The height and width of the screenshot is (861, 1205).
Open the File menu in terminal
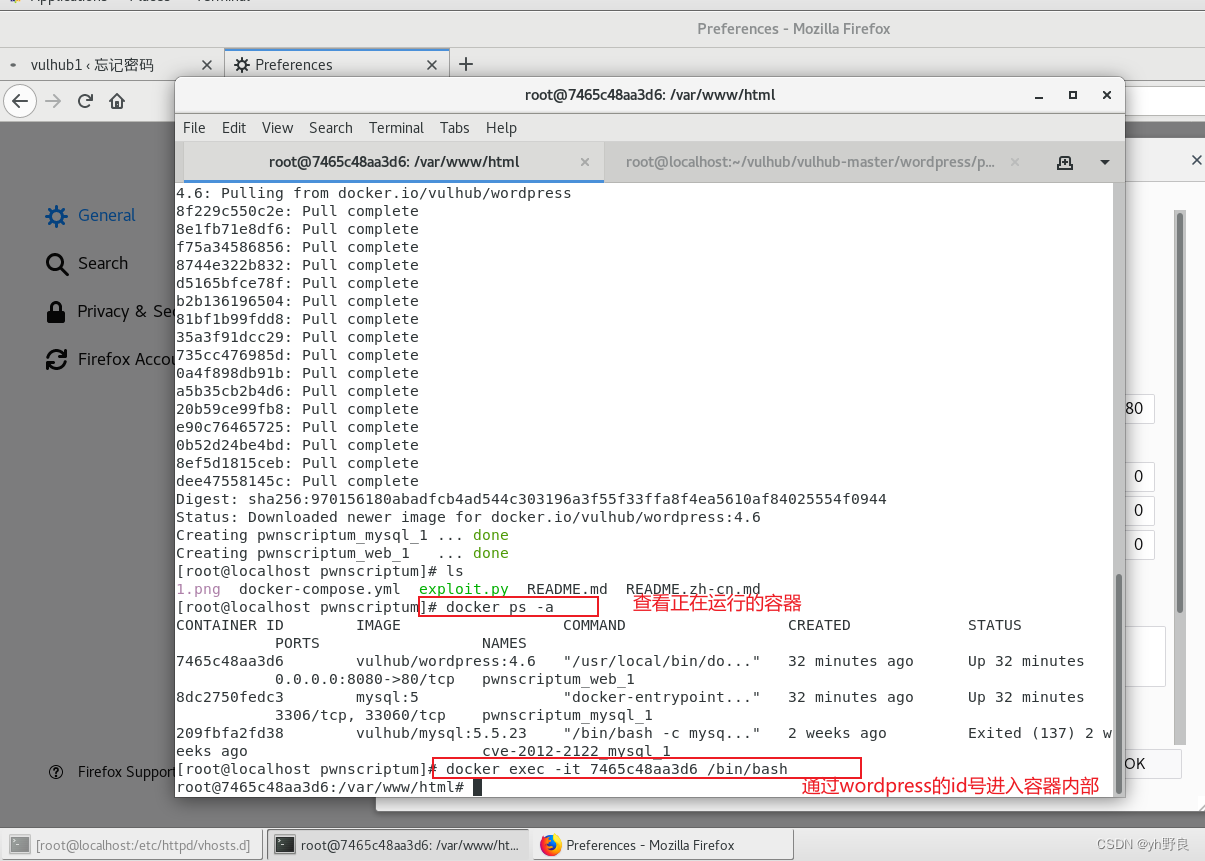[194, 128]
